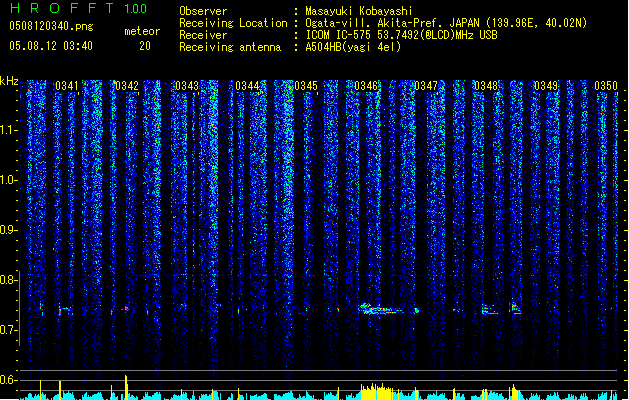Viewport: 629px width, 400px height.
Task: Click the Receiver value ICOM IC-575
Action: point(339,35)
